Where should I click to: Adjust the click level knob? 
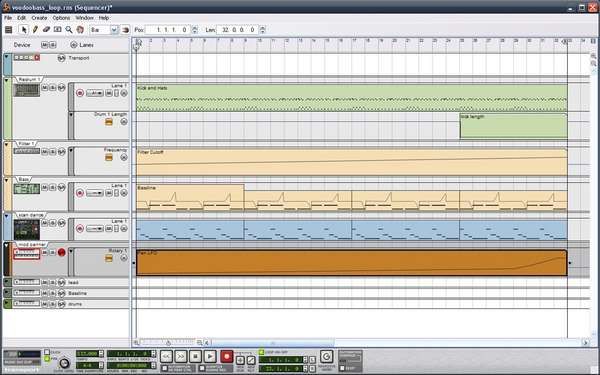coord(64,363)
